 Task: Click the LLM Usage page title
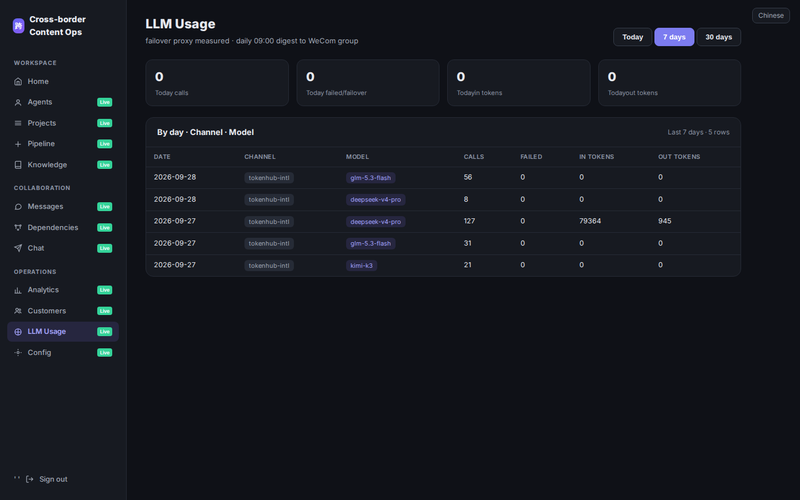click(x=180, y=24)
